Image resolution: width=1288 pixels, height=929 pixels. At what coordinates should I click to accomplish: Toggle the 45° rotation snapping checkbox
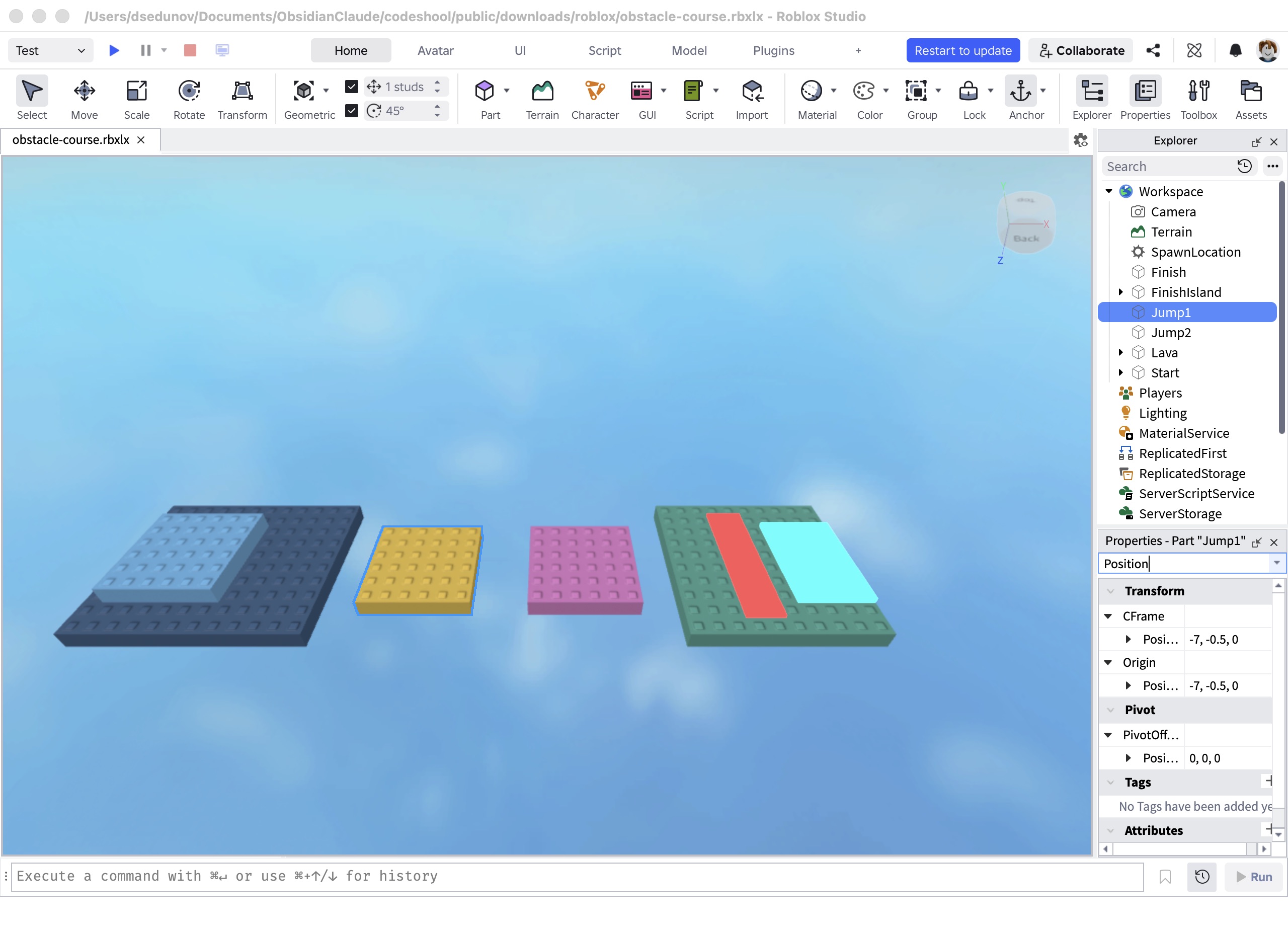click(352, 110)
